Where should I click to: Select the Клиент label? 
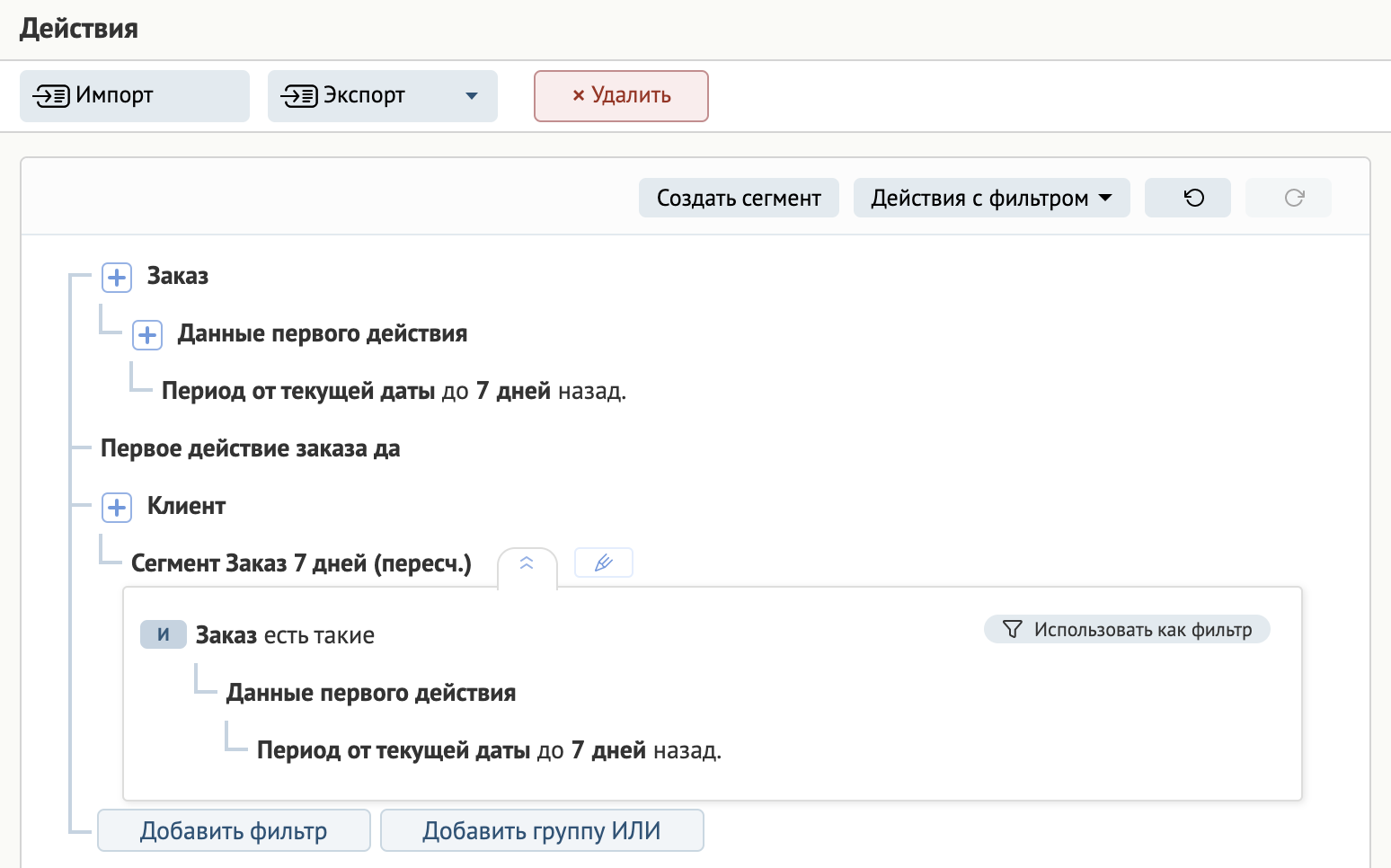point(186,506)
